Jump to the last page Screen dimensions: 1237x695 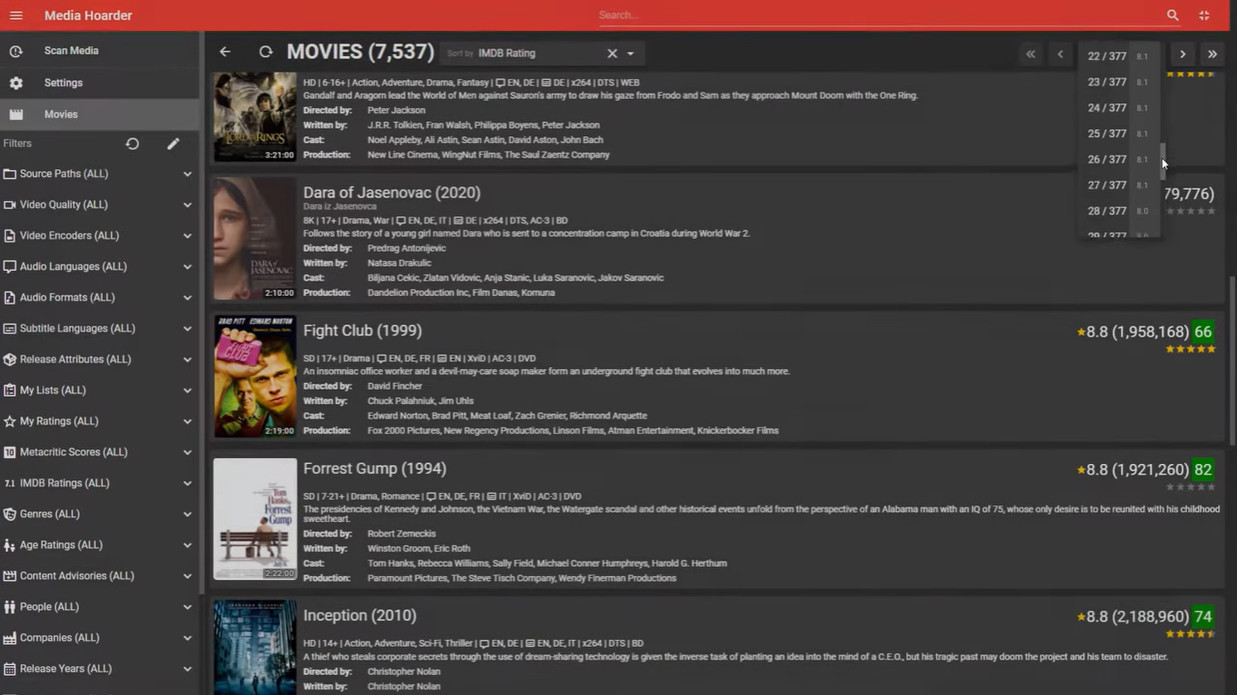click(x=1212, y=54)
